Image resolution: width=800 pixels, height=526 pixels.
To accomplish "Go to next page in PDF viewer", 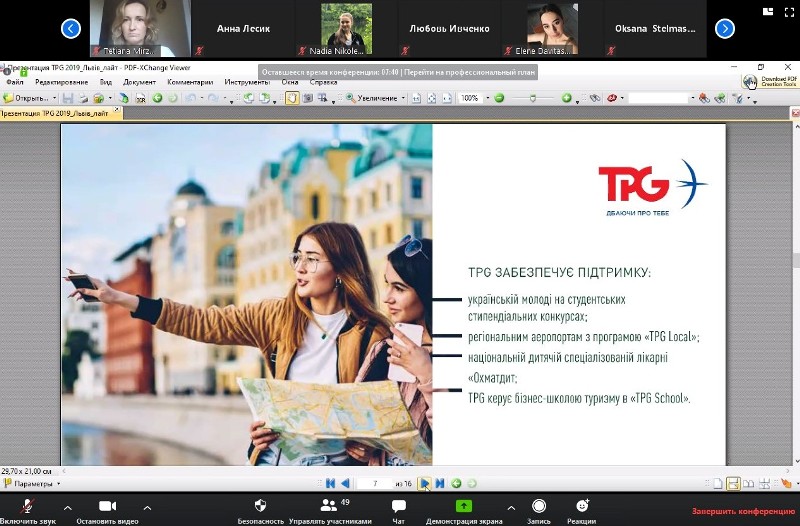I will 425,483.
